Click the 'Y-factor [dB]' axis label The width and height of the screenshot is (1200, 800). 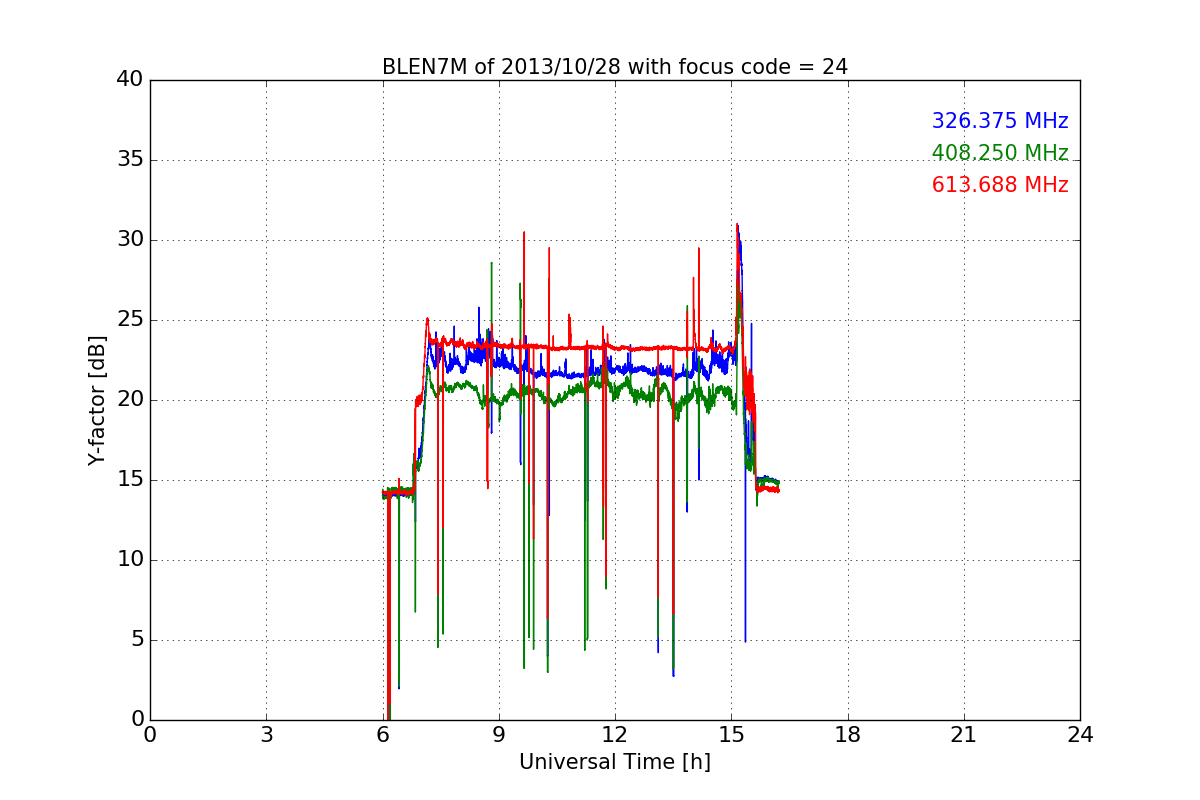point(96,399)
